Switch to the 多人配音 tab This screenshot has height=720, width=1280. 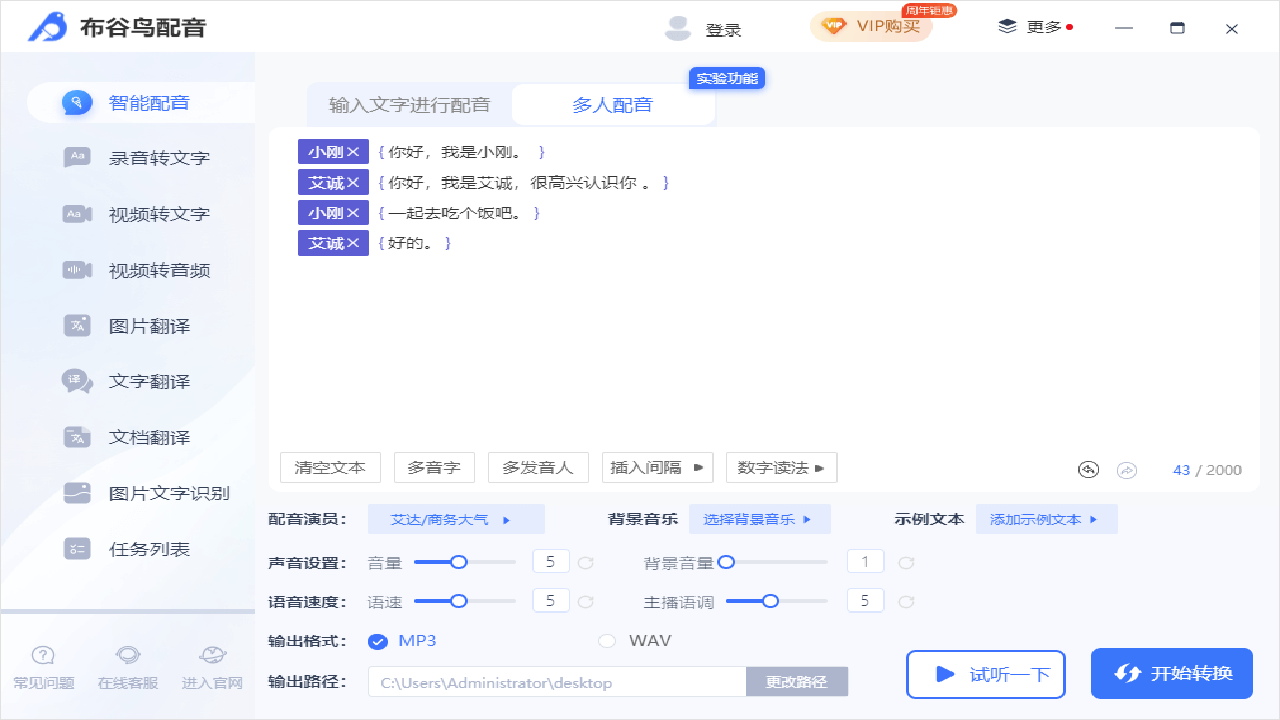pyautogui.click(x=613, y=103)
